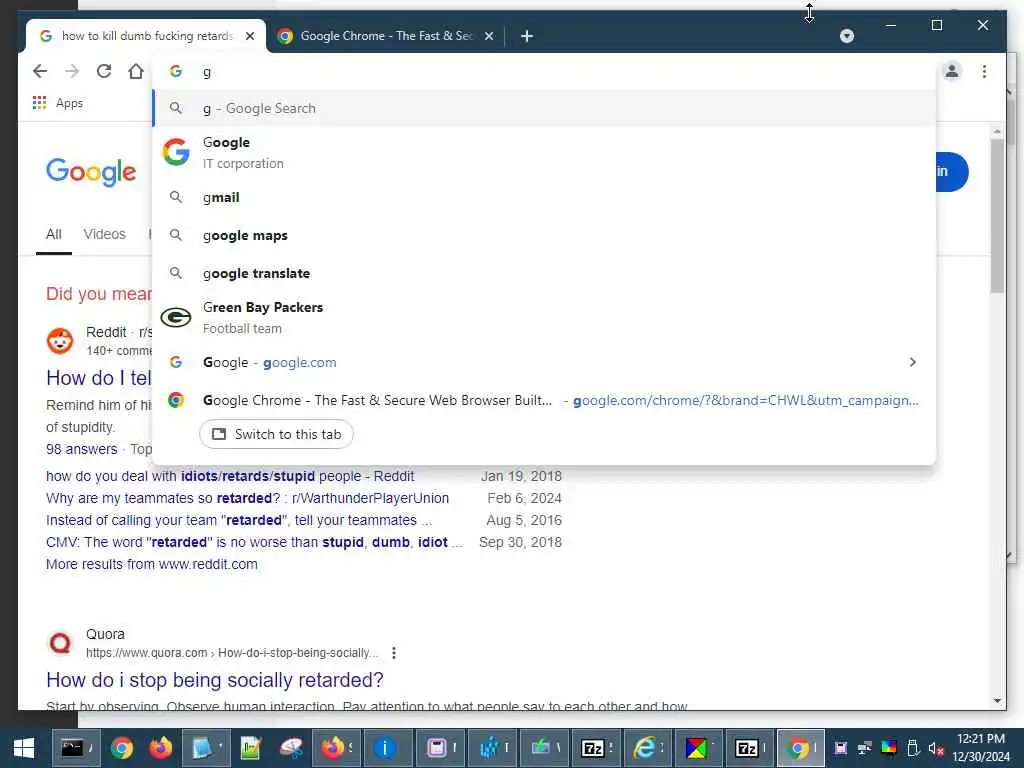The width and height of the screenshot is (1024, 768).
Task: Switch to the Videos results tab
Action: click(x=104, y=234)
